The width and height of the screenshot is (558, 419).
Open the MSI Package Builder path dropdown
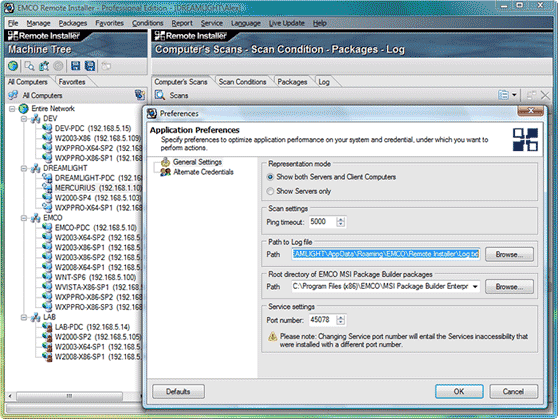click(475, 287)
